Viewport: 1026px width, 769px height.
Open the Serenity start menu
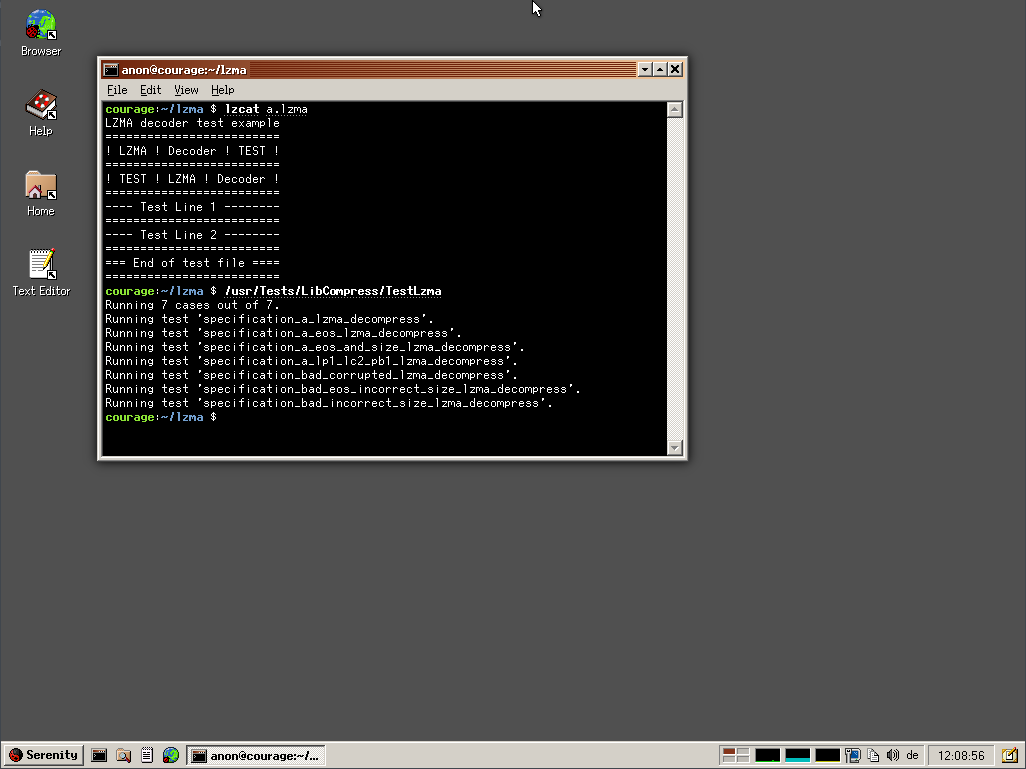pos(43,755)
